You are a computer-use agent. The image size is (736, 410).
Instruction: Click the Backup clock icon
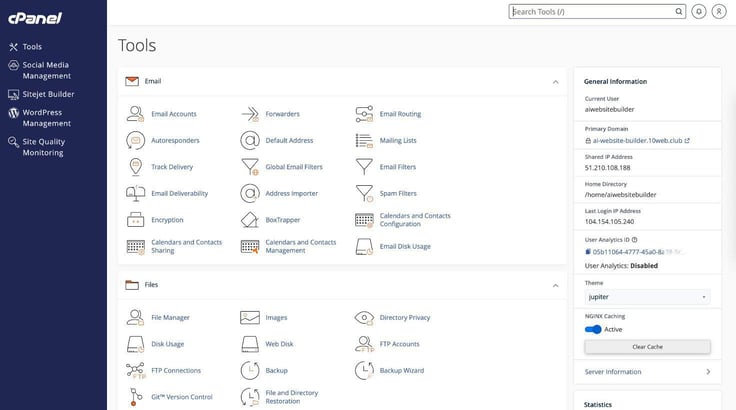click(x=250, y=371)
